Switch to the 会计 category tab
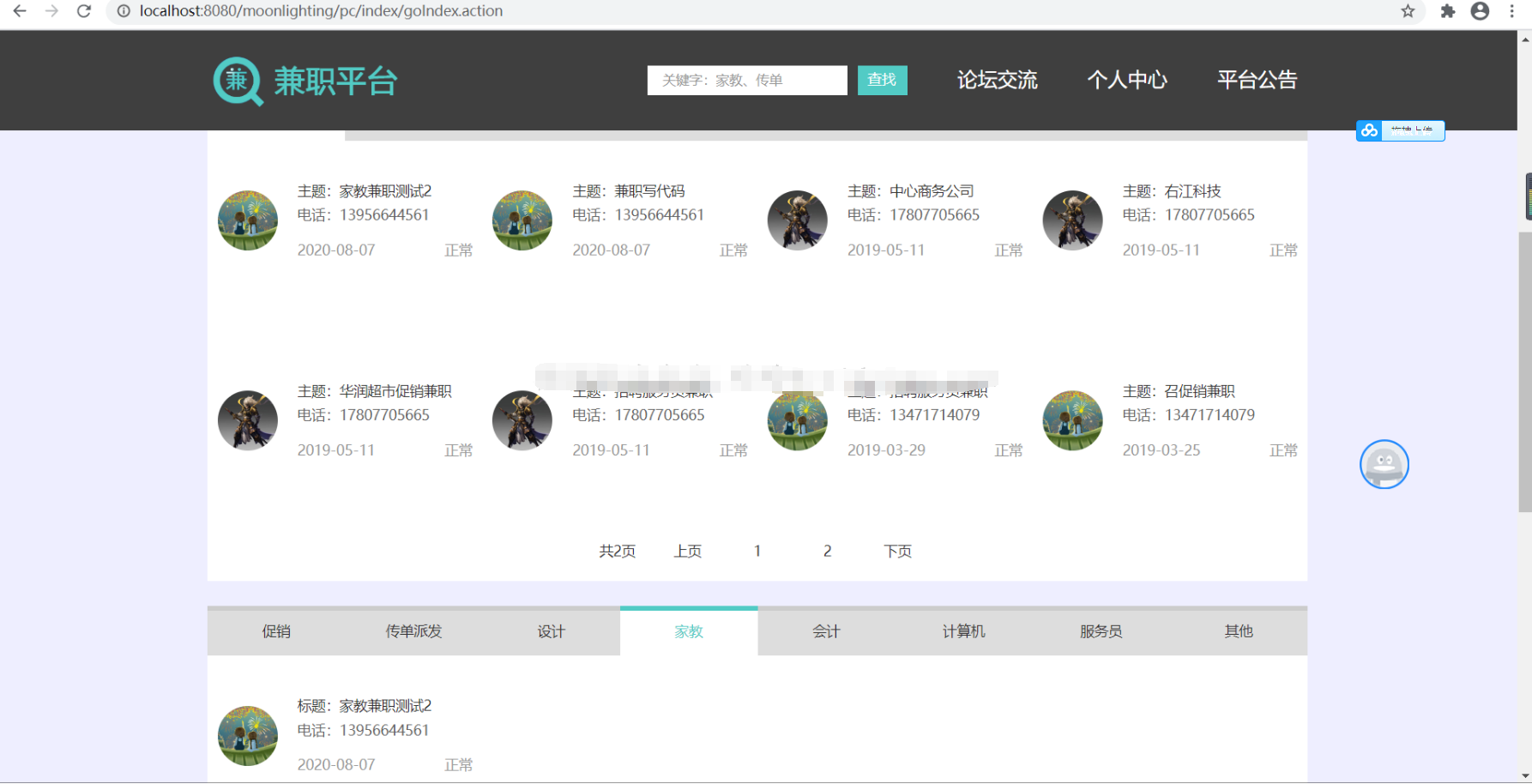The width and height of the screenshot is (1532, 784). [x=827, y=631]
